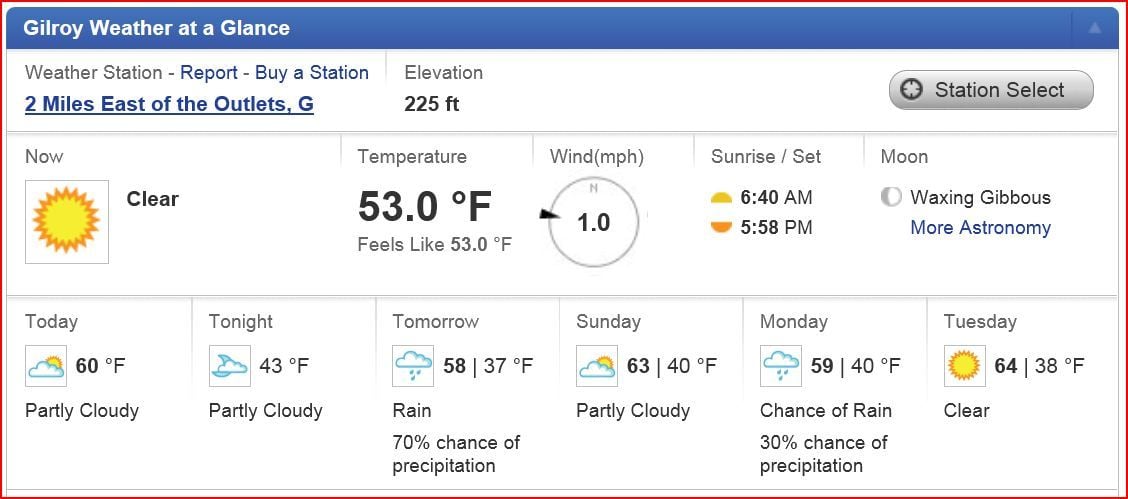The image size is (1128, 499).
Task: Click the Waxing Gibbous moon phase icon
Action: point(890,197)
